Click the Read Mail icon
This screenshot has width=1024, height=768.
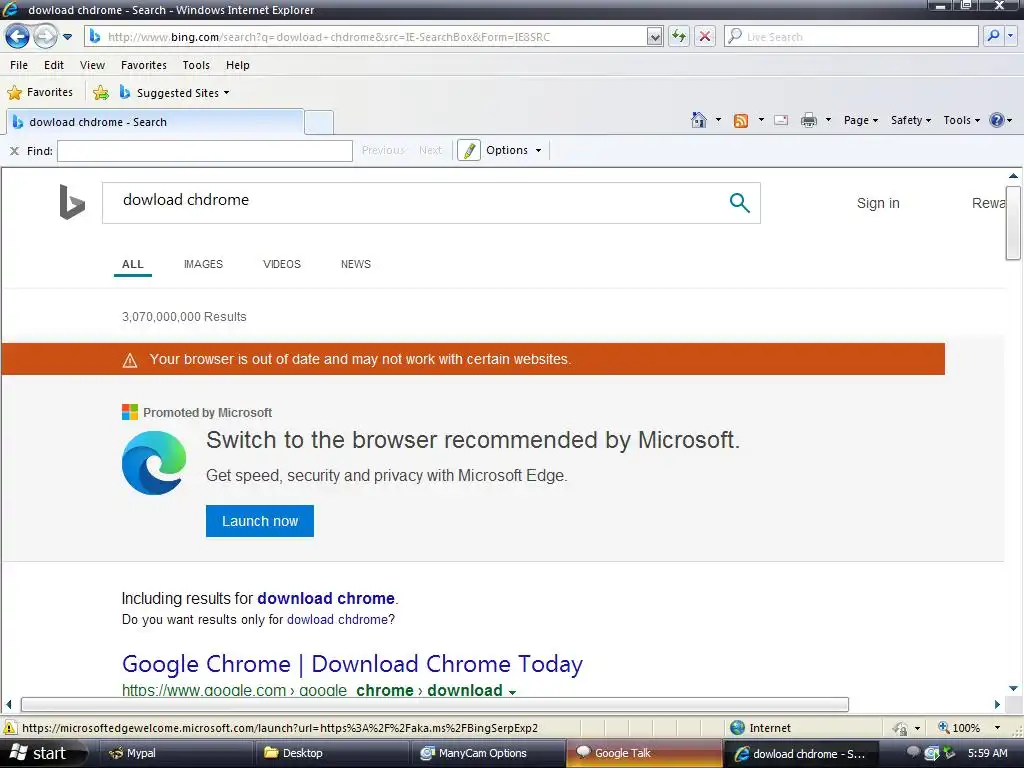tap(781, 120)
